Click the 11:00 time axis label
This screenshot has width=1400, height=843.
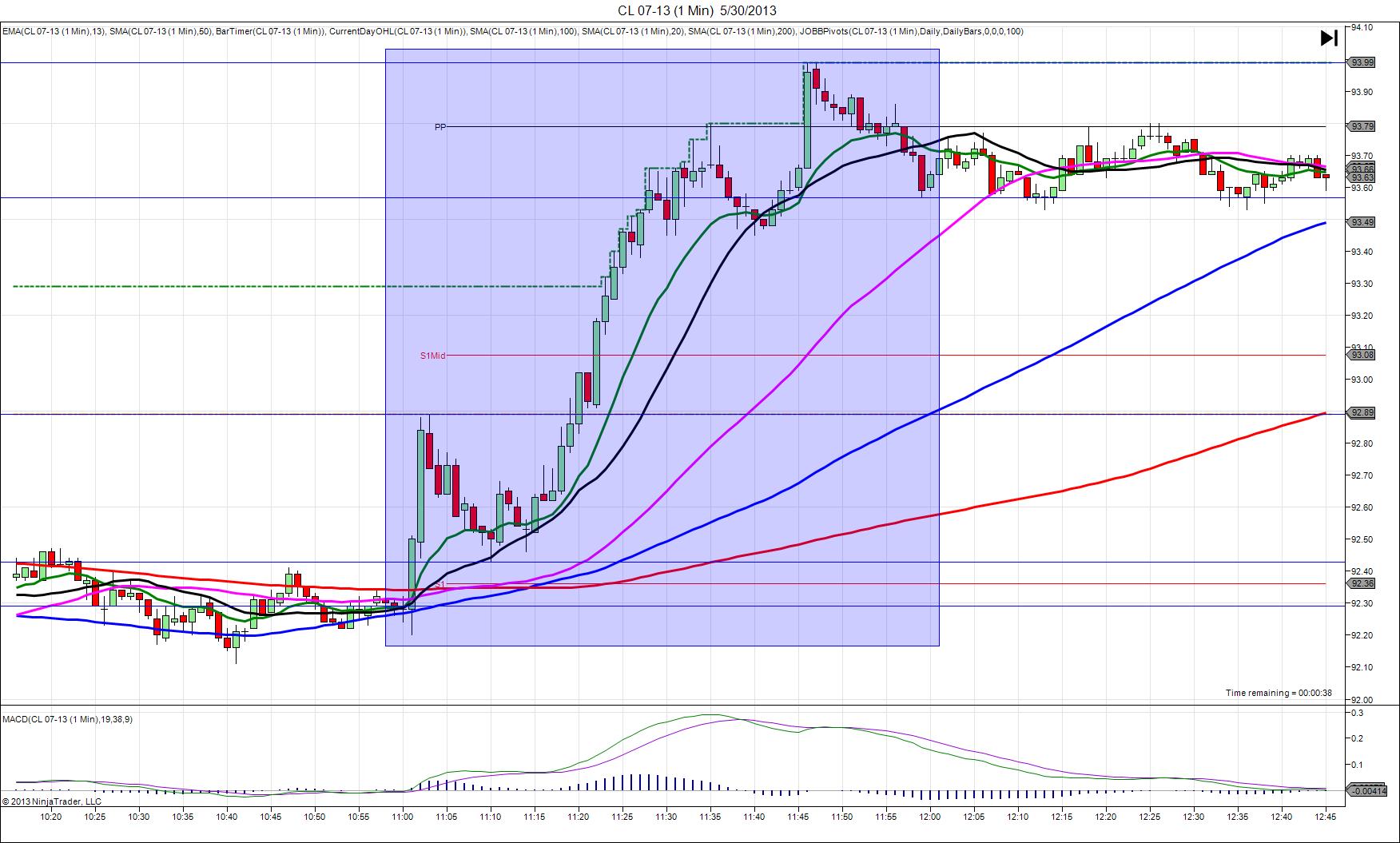pos(403,817)
